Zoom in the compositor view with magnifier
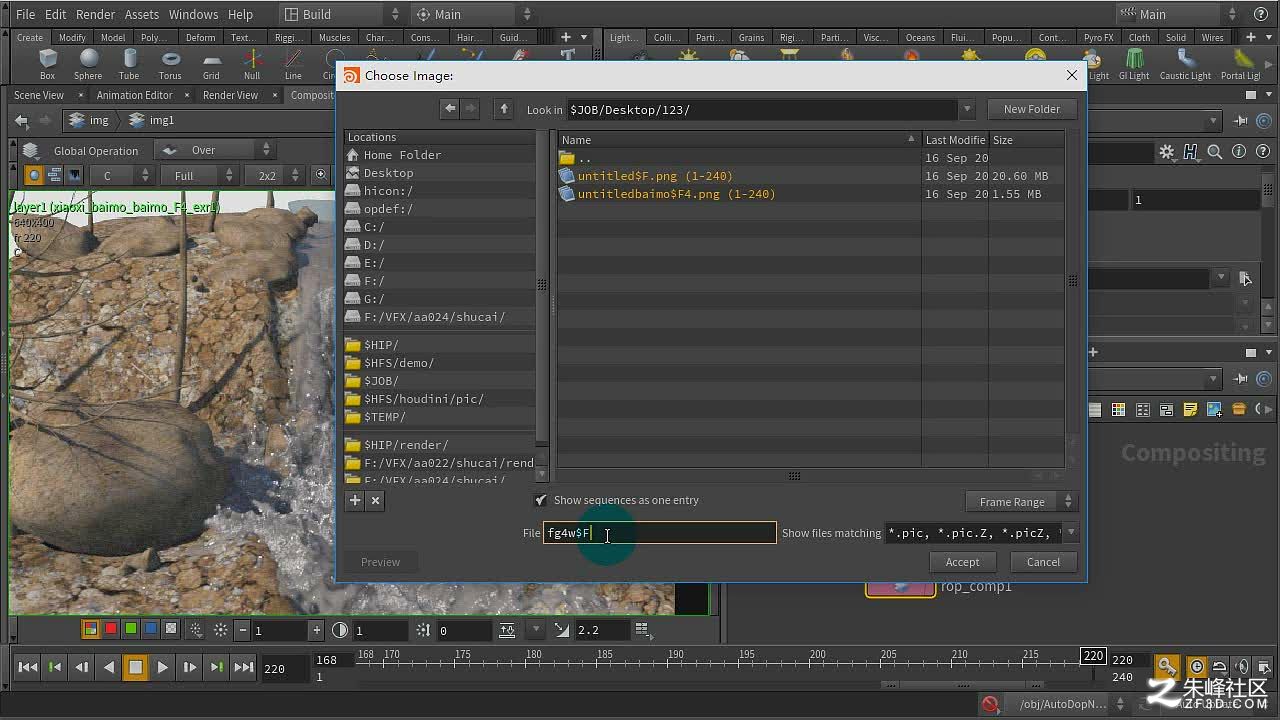The height and width of the screenshot is (720, 1280). [x=321, y=175]
